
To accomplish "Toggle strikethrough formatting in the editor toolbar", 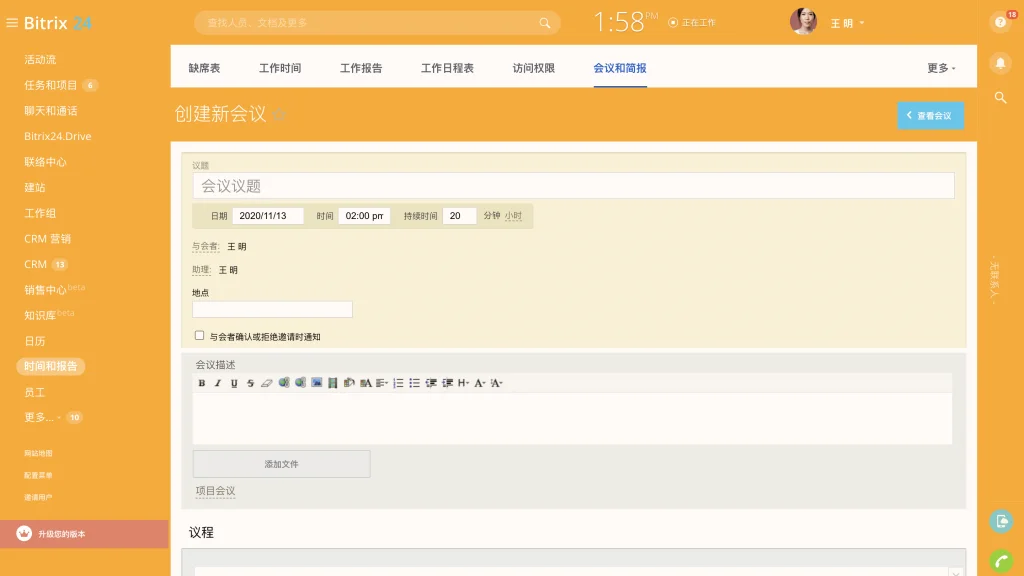I will 250,383.
